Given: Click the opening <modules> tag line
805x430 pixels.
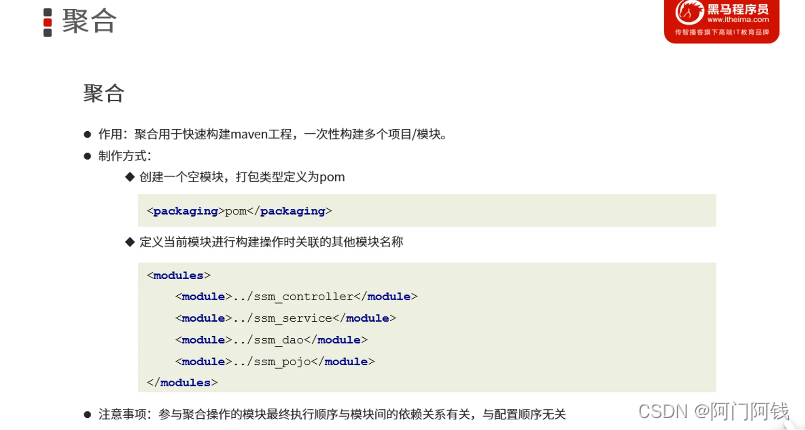Looking at the screenshot, I should 179,276.
